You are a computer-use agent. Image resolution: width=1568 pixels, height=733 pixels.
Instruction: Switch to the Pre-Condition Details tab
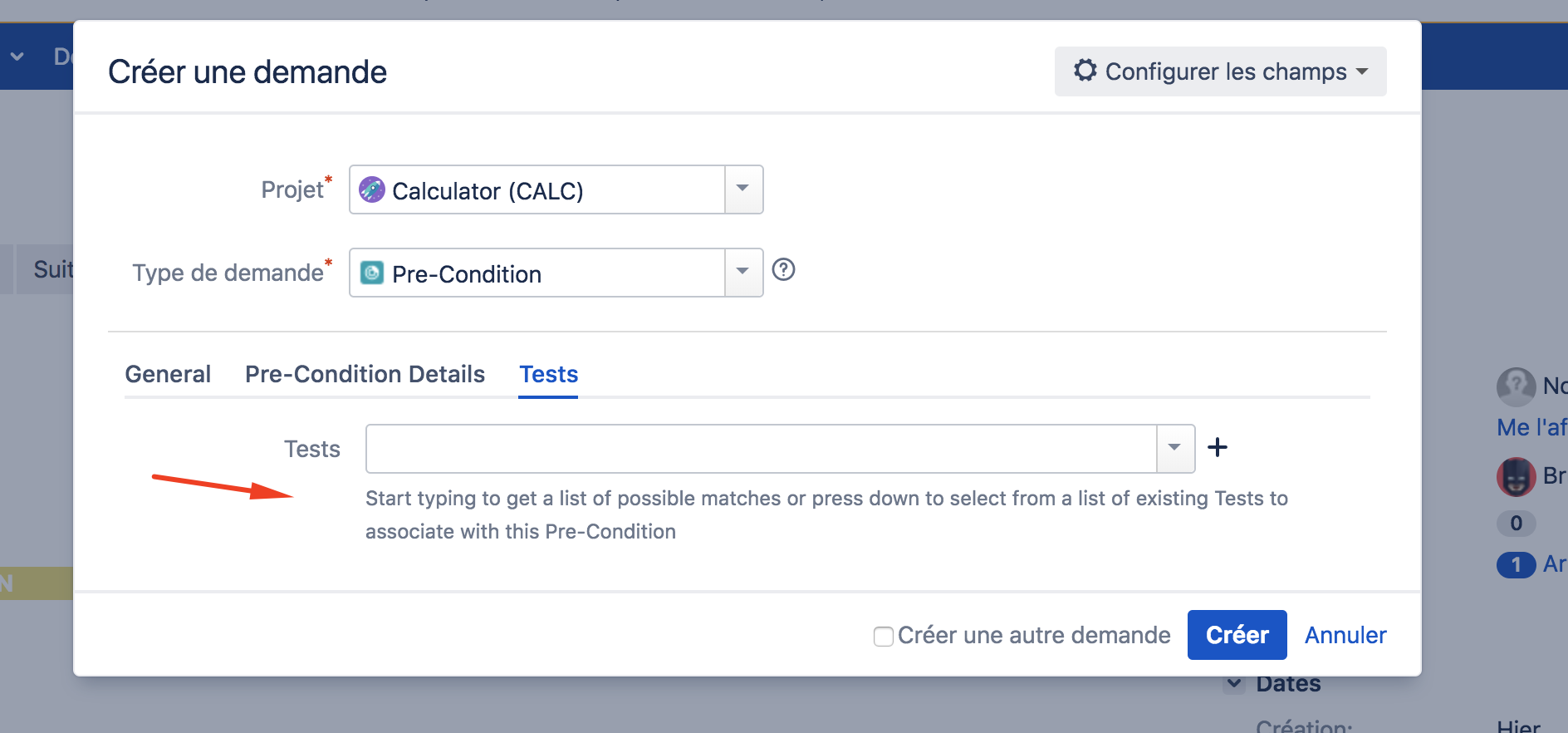[365, 374]
